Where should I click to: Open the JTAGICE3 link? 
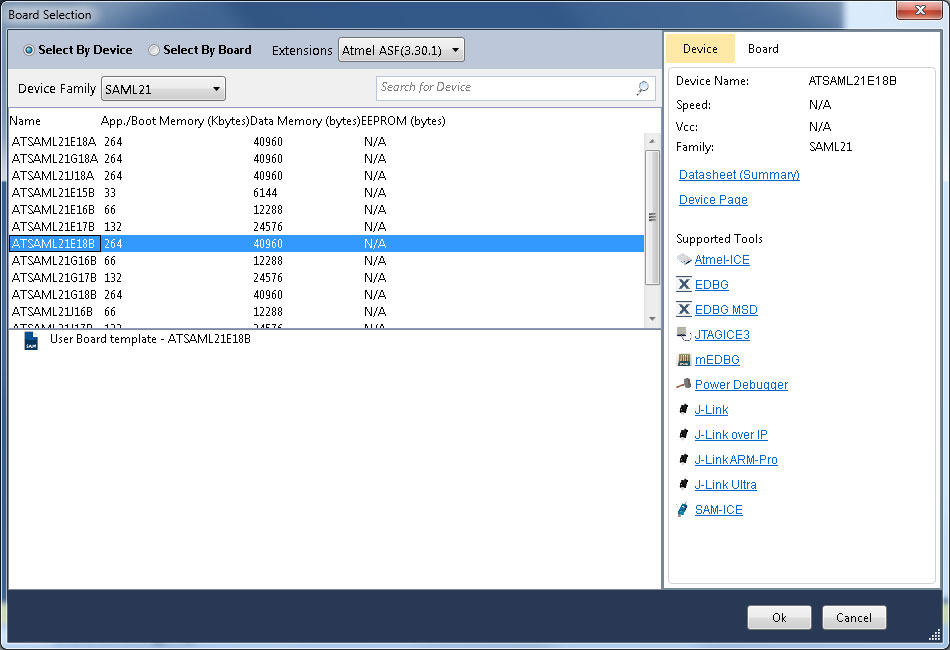[x=722, y=334]
